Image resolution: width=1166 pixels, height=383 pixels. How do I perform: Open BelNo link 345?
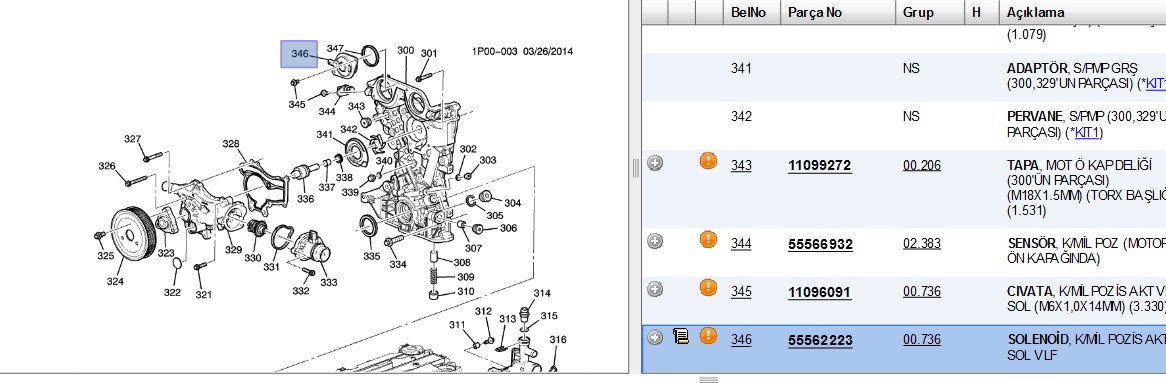741,292
